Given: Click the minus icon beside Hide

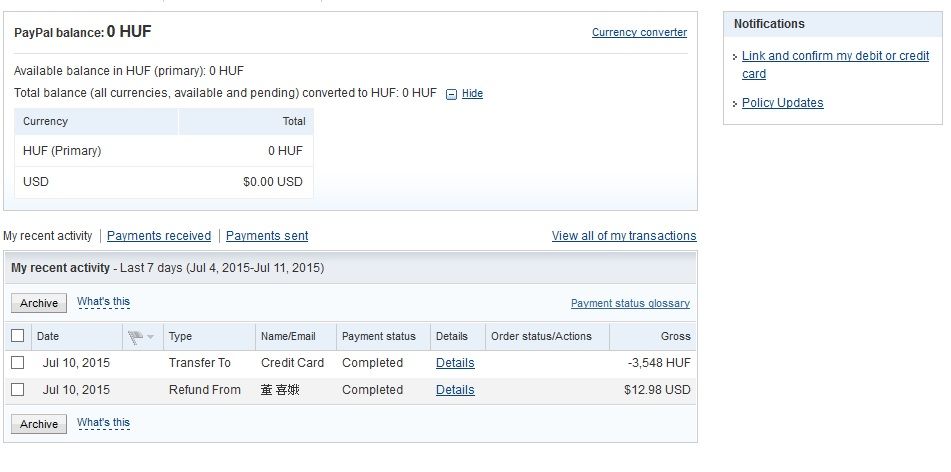Looking at the screenshot, I should (451, 94).
